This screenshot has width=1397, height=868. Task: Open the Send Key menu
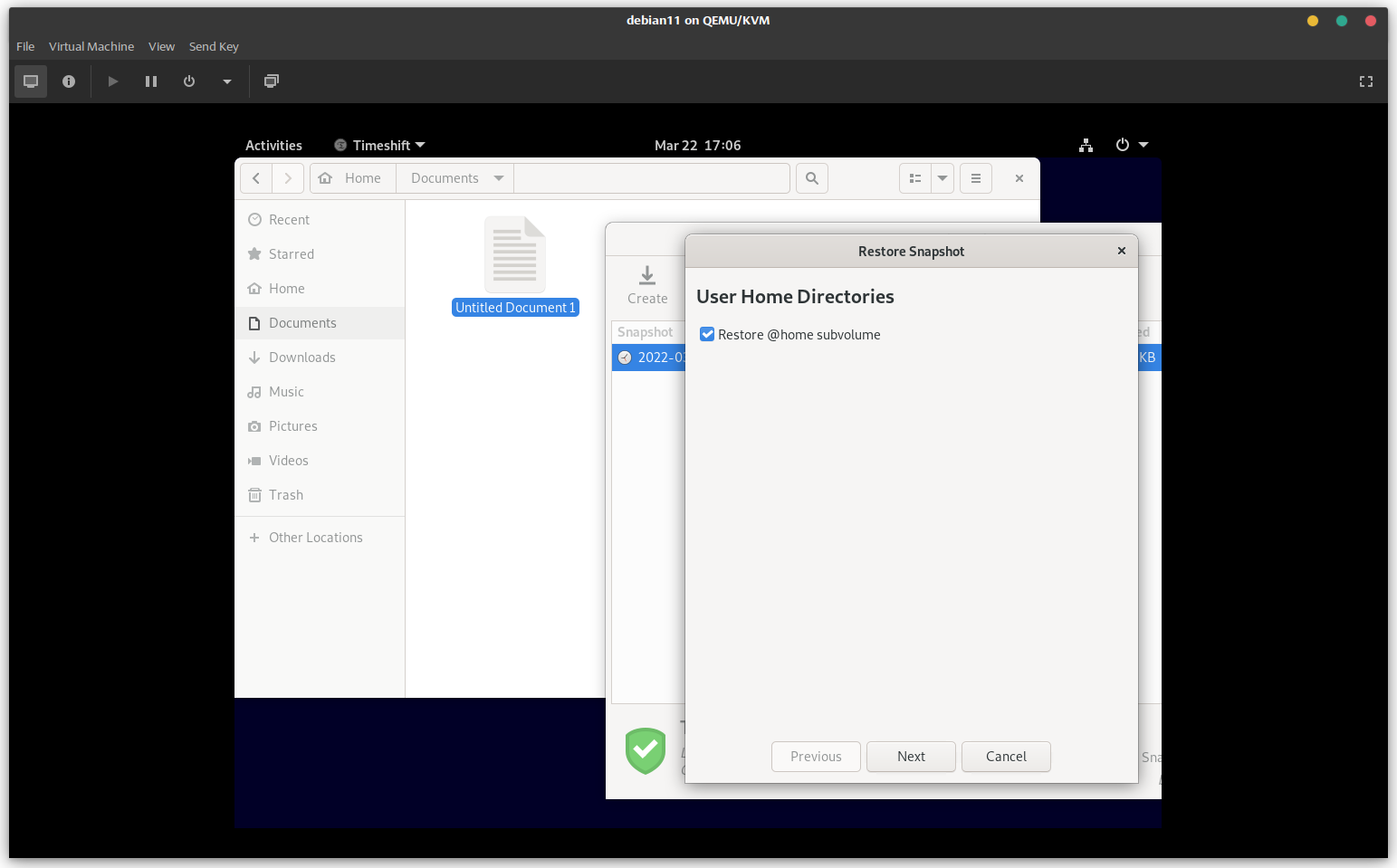click(x=214, y=46)
